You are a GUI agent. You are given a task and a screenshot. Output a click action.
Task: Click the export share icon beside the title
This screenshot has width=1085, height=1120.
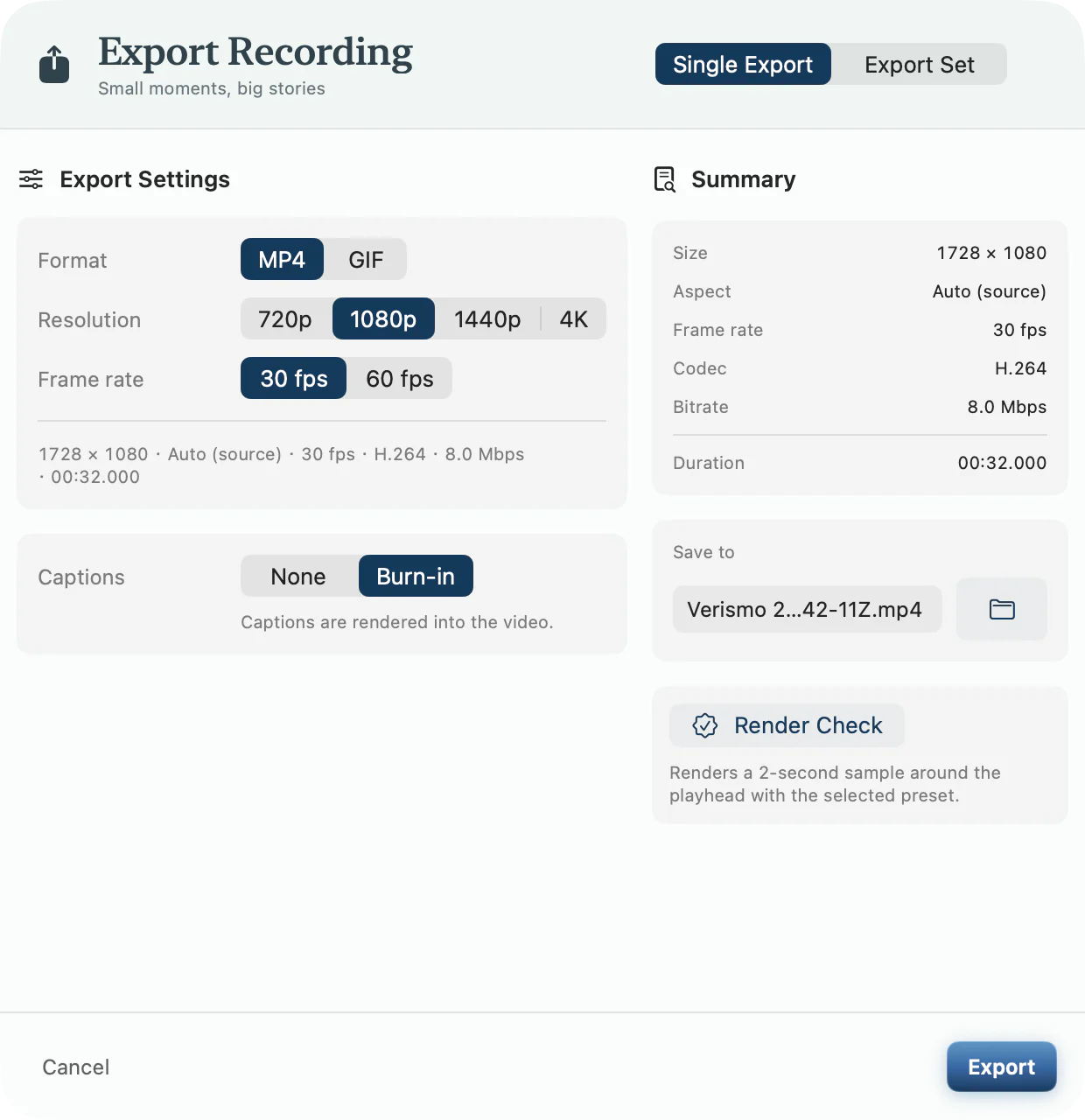tap(54, 64)
